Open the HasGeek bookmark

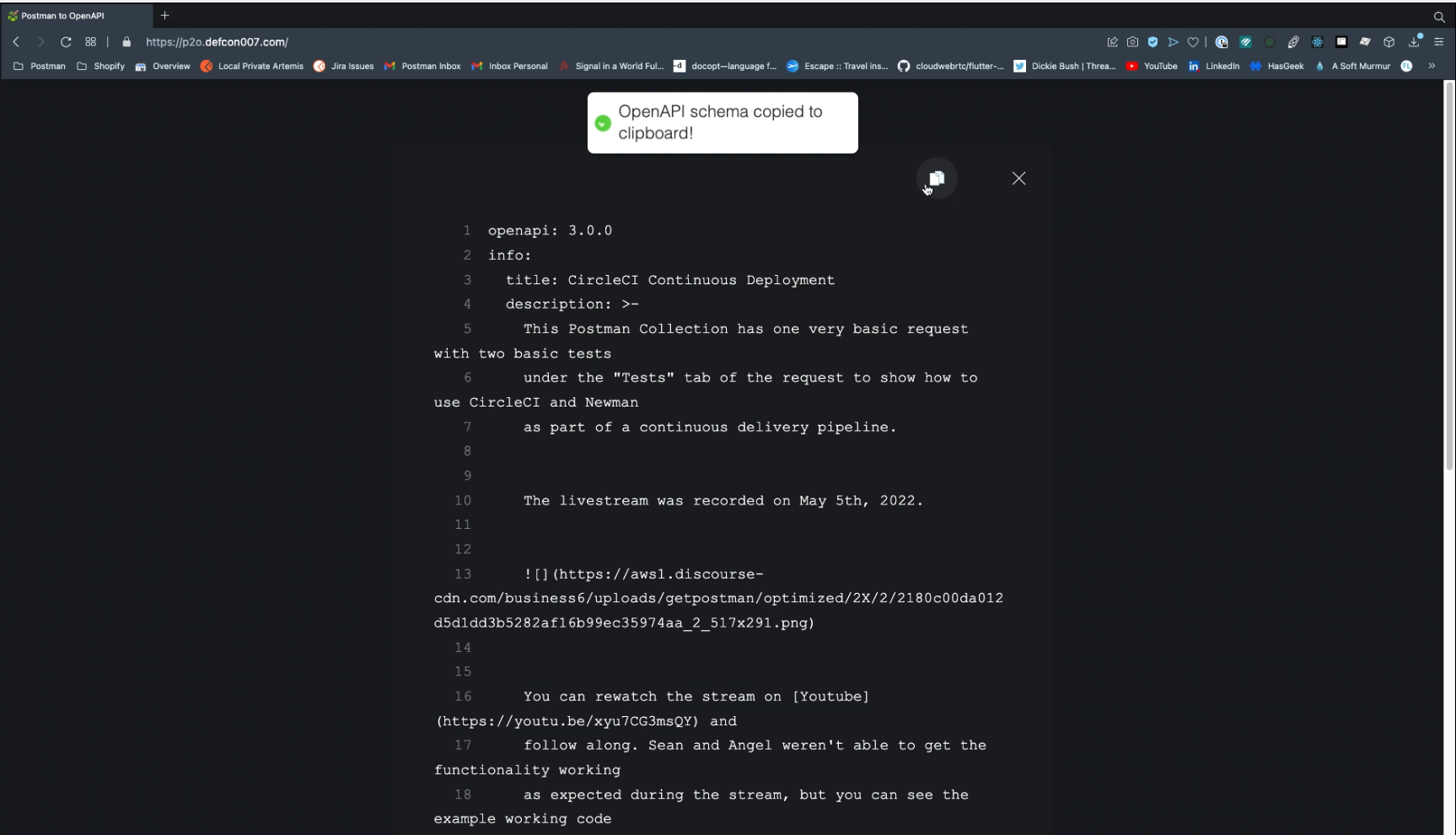[x=1276, y=66]
